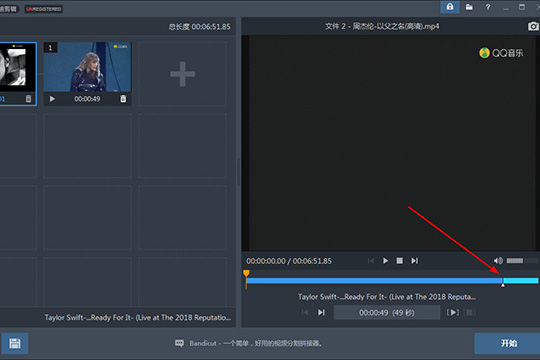Click the file 2 title text above preview

point(382,26)
